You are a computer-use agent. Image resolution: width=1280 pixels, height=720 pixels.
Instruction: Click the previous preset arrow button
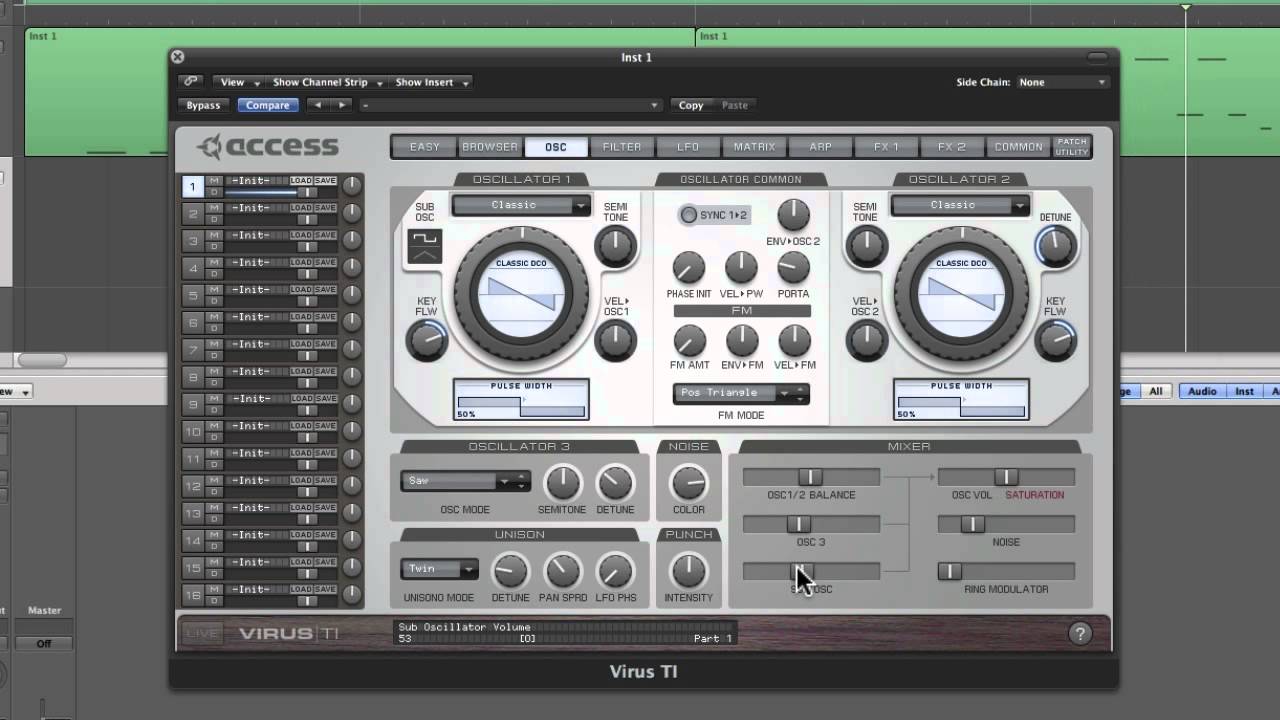point(318,105)
